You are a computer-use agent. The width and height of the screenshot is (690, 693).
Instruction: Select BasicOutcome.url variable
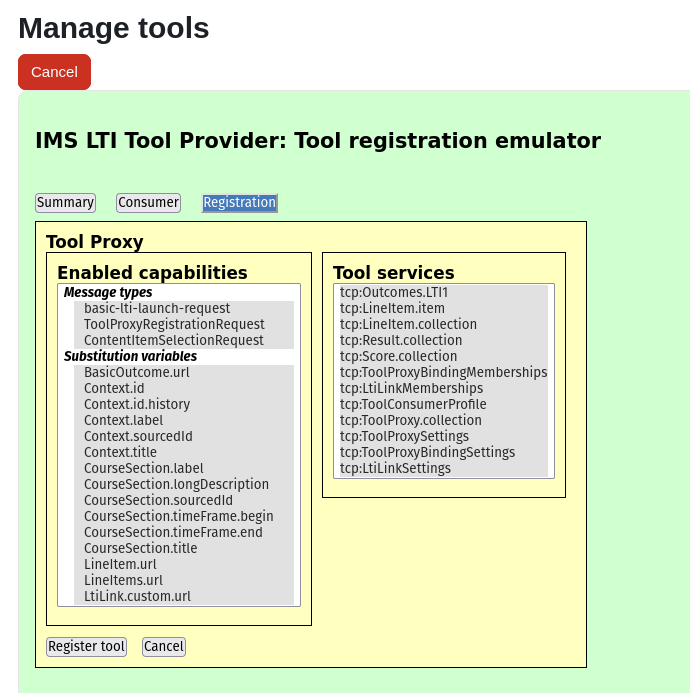pos(184,373)
